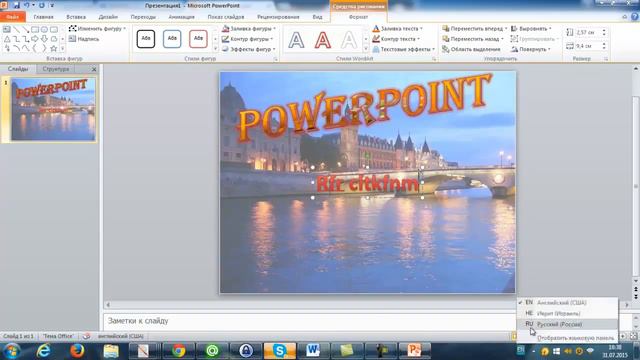Screen dimensions: 640x360
Task: Click the Заметки к слайду notes field
Action: (x=308, y=321)
